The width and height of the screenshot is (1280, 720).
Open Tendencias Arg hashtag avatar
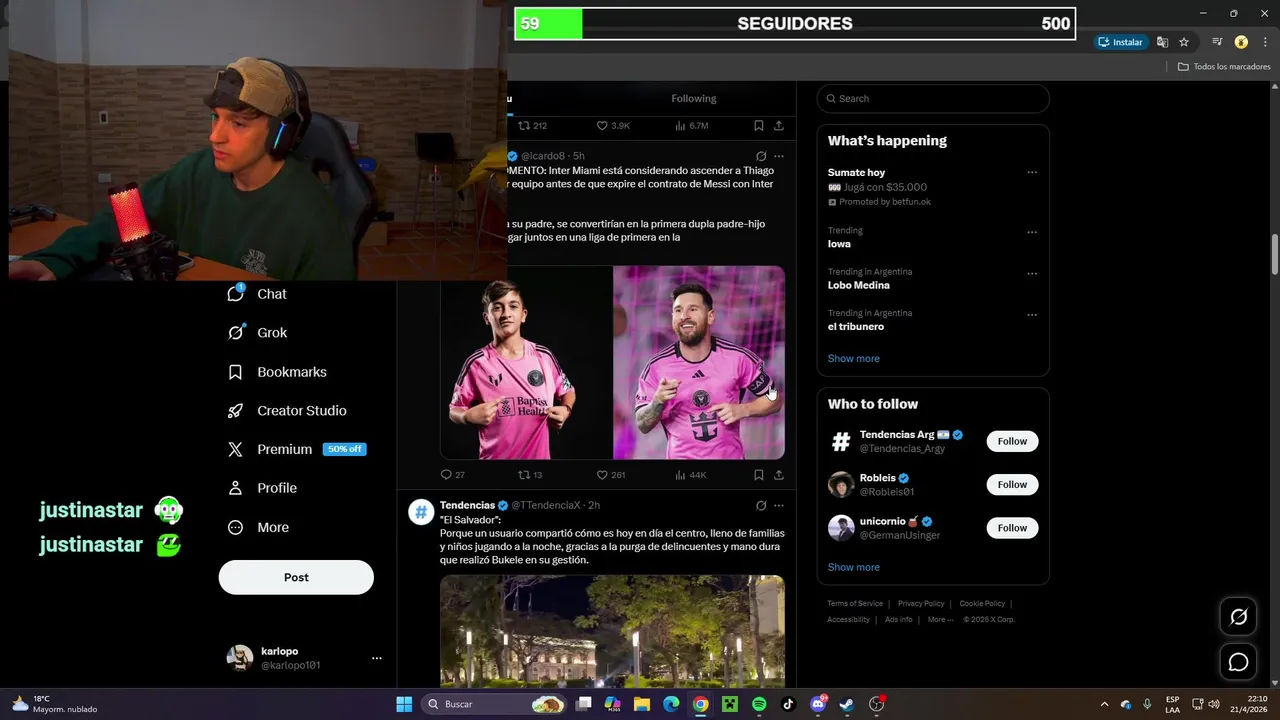[x=841, y=441]
